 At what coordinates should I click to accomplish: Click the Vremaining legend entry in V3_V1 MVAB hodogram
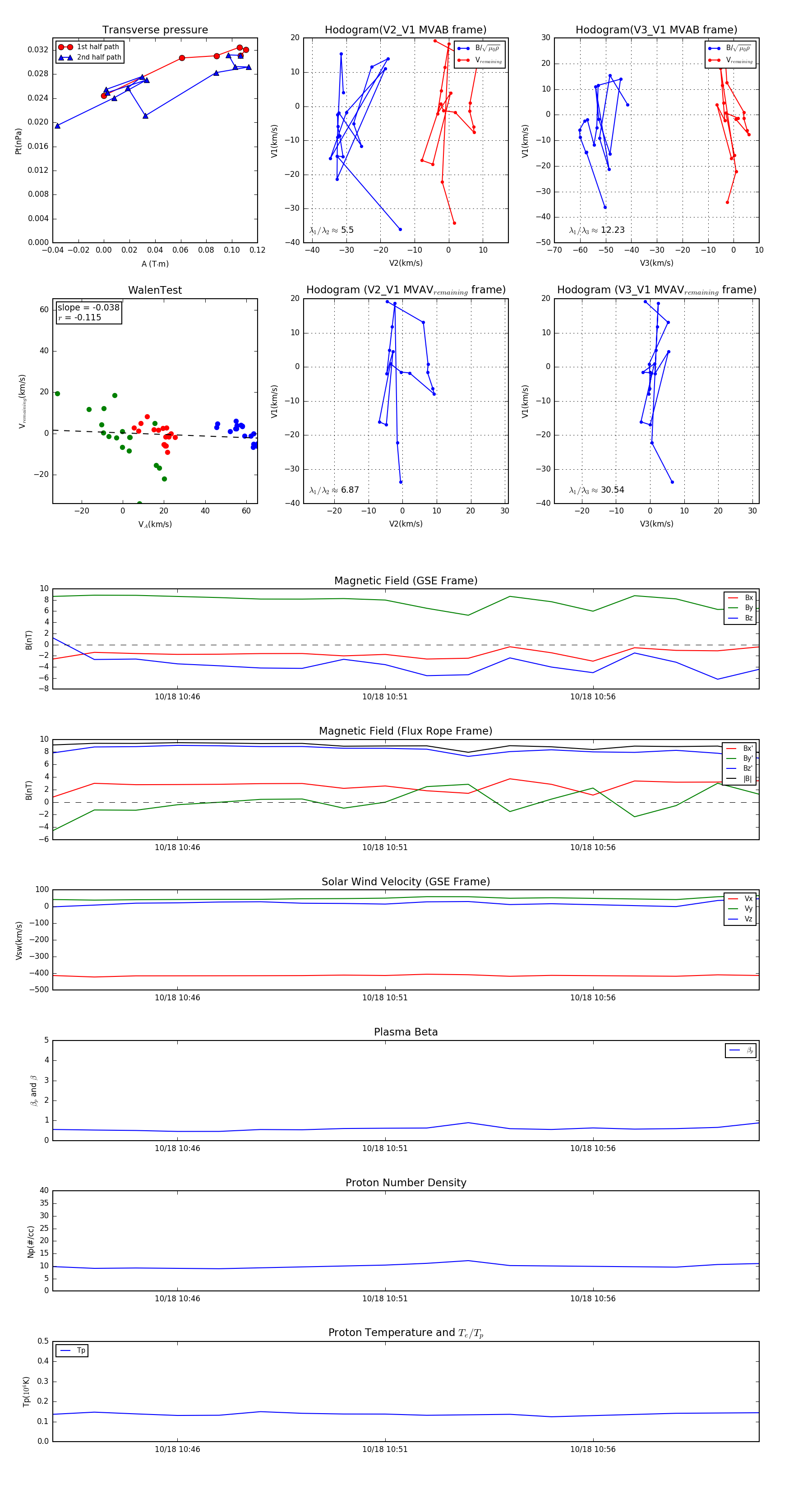pos(730,60)
